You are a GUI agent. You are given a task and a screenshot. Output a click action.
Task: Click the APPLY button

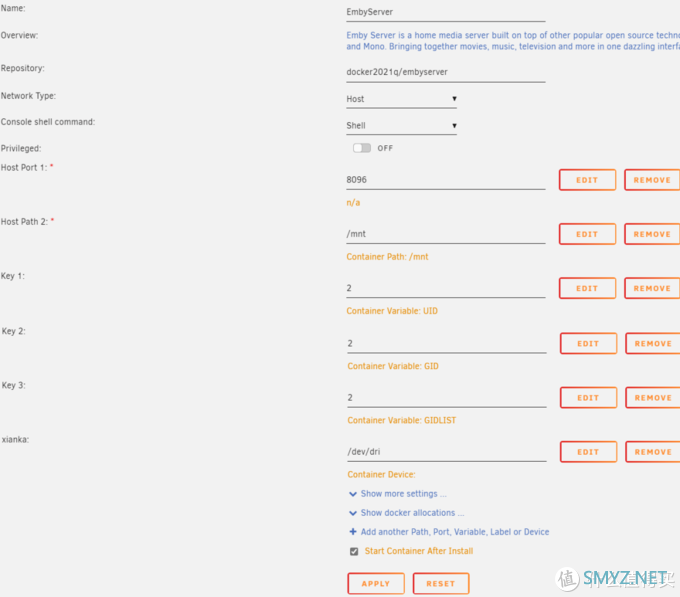(x=376, y=584)
